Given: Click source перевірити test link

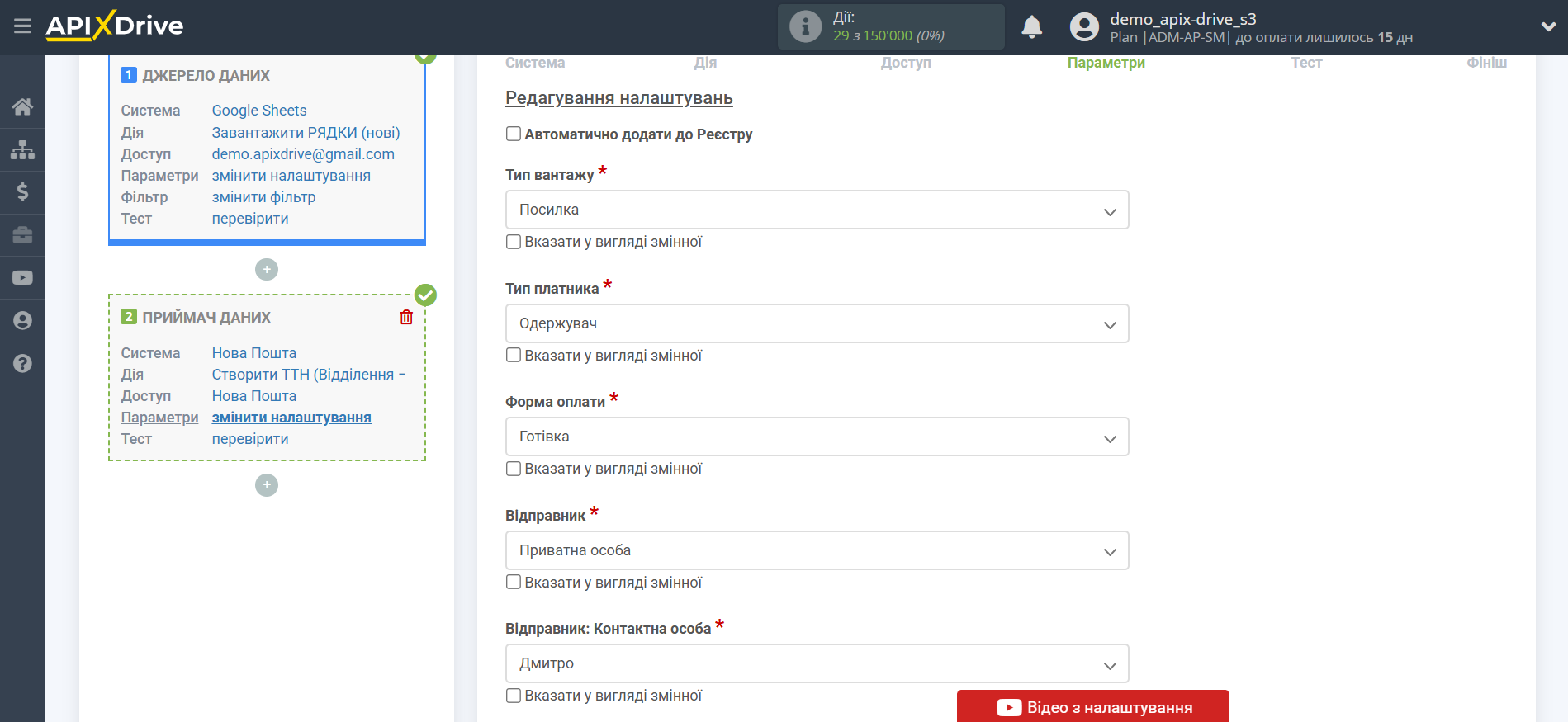Looking at the screenshot, I should click(x=250, y=219).
